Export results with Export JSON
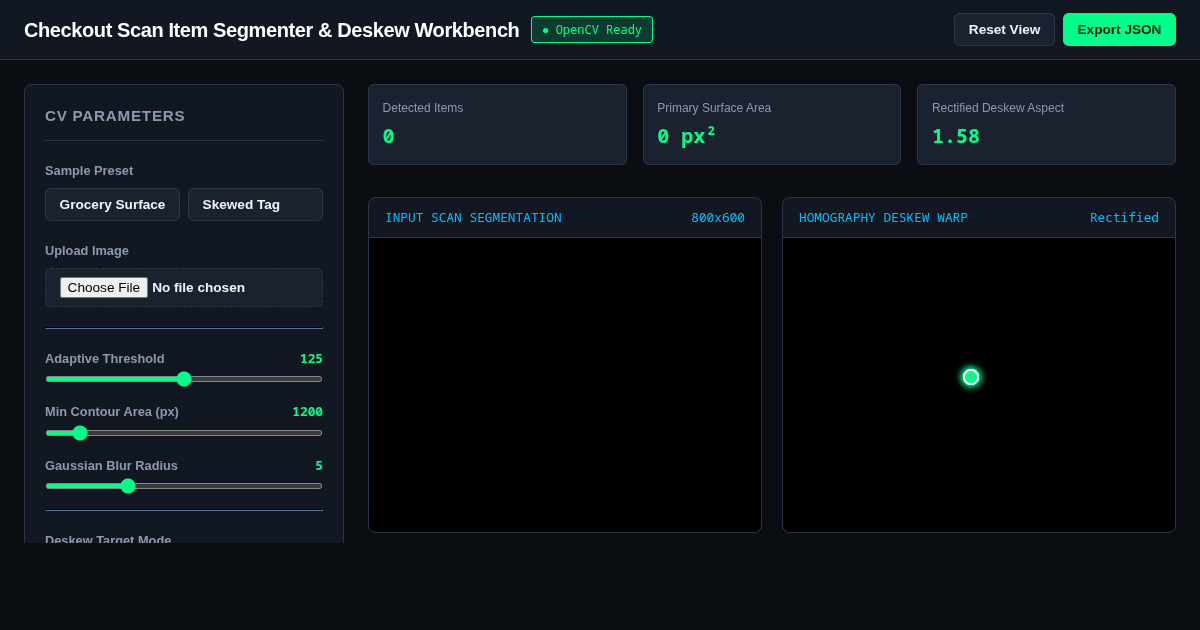Screen dimensions: 1200x630 [x=1119, y=30]
